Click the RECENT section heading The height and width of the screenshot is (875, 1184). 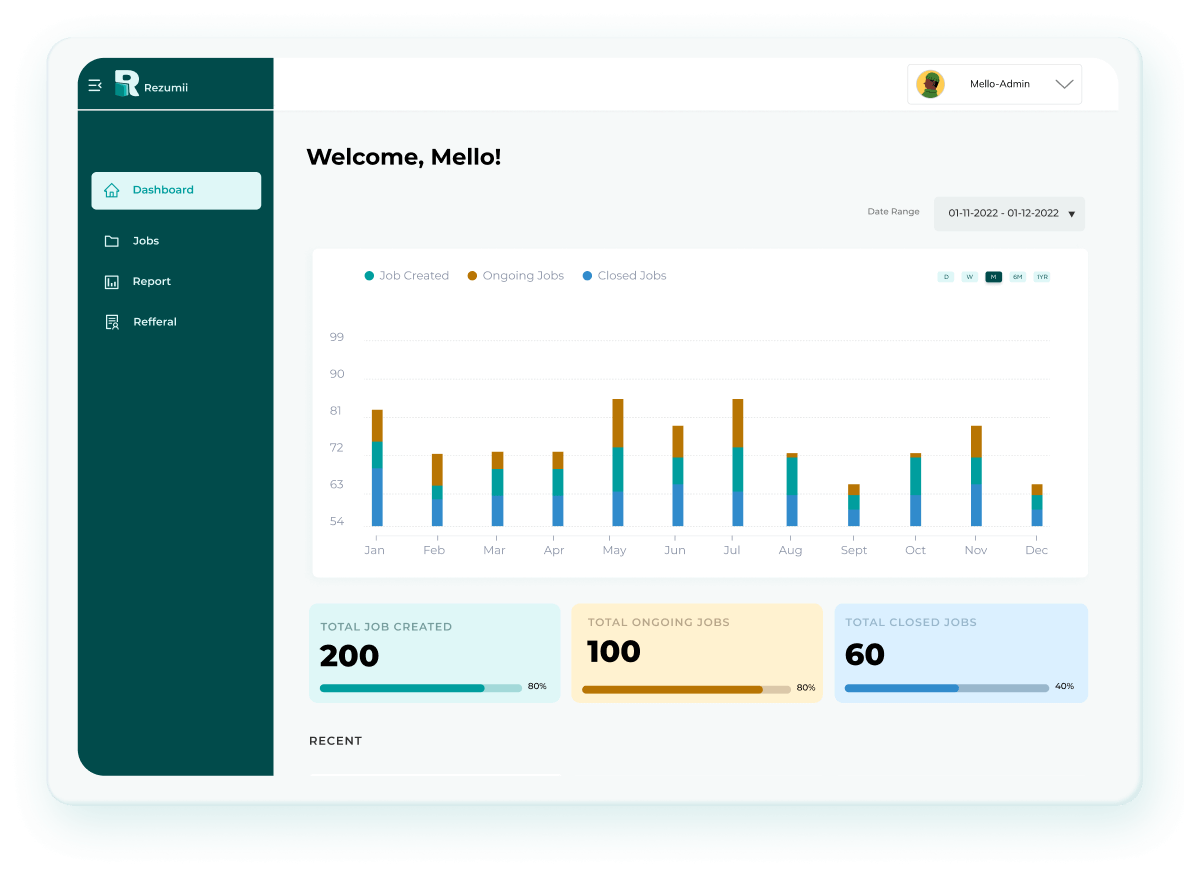coord(335,741)
